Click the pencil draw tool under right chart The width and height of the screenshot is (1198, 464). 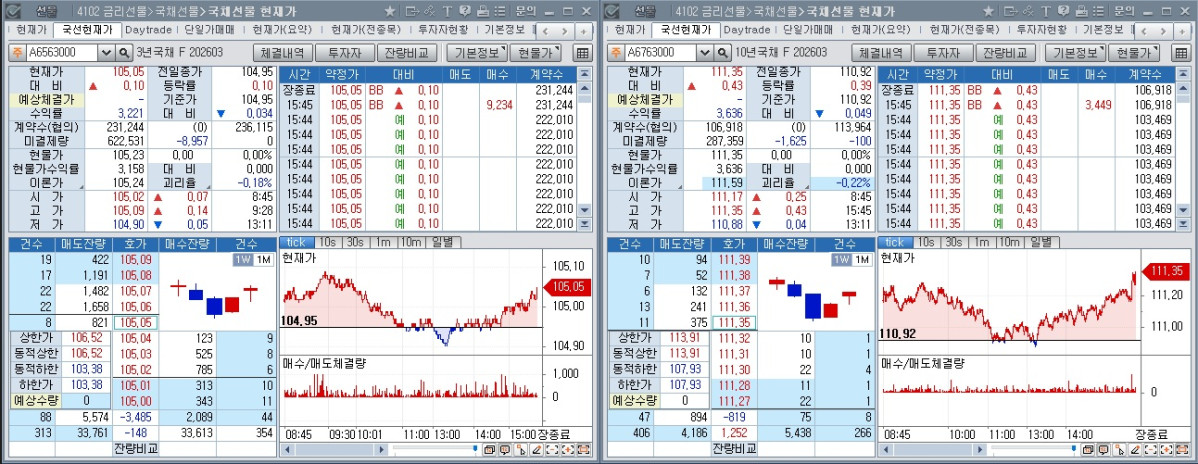coord(1135,449)
